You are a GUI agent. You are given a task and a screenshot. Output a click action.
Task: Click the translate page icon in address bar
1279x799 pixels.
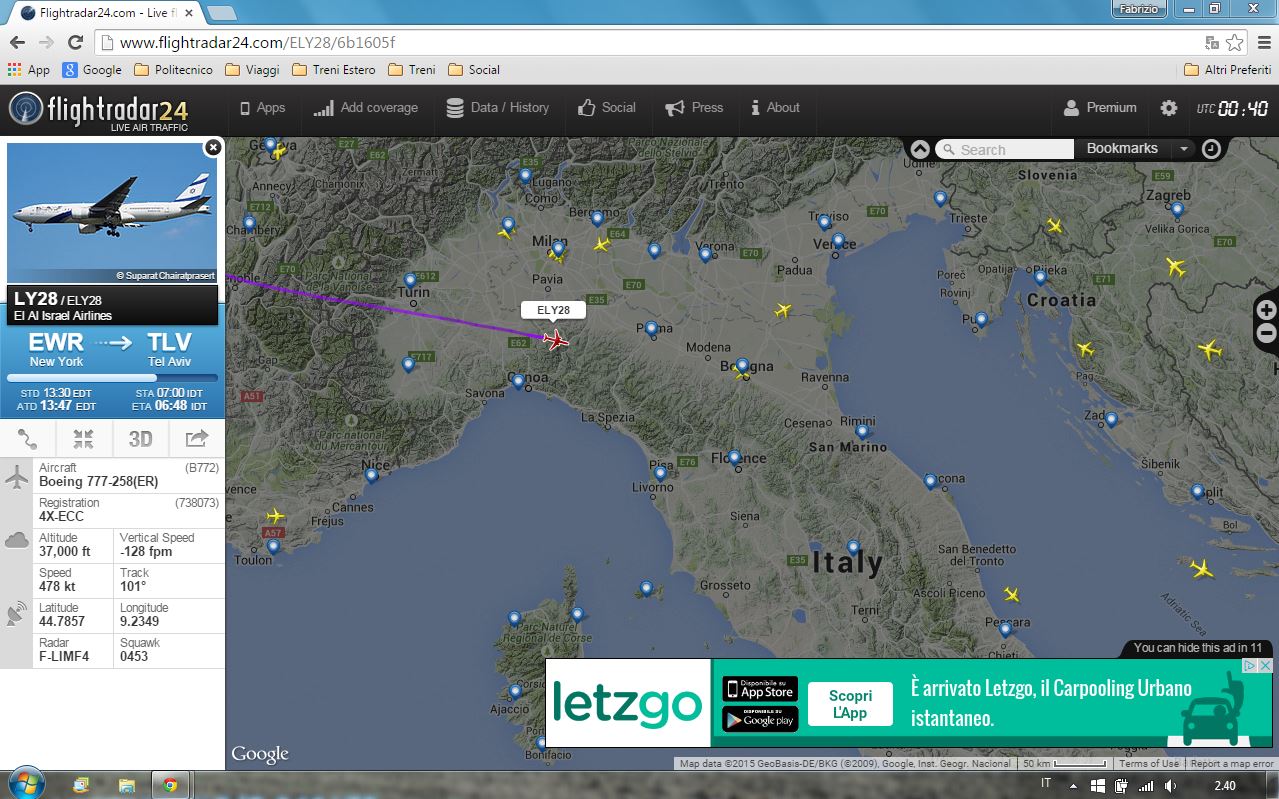(1212, 42)
